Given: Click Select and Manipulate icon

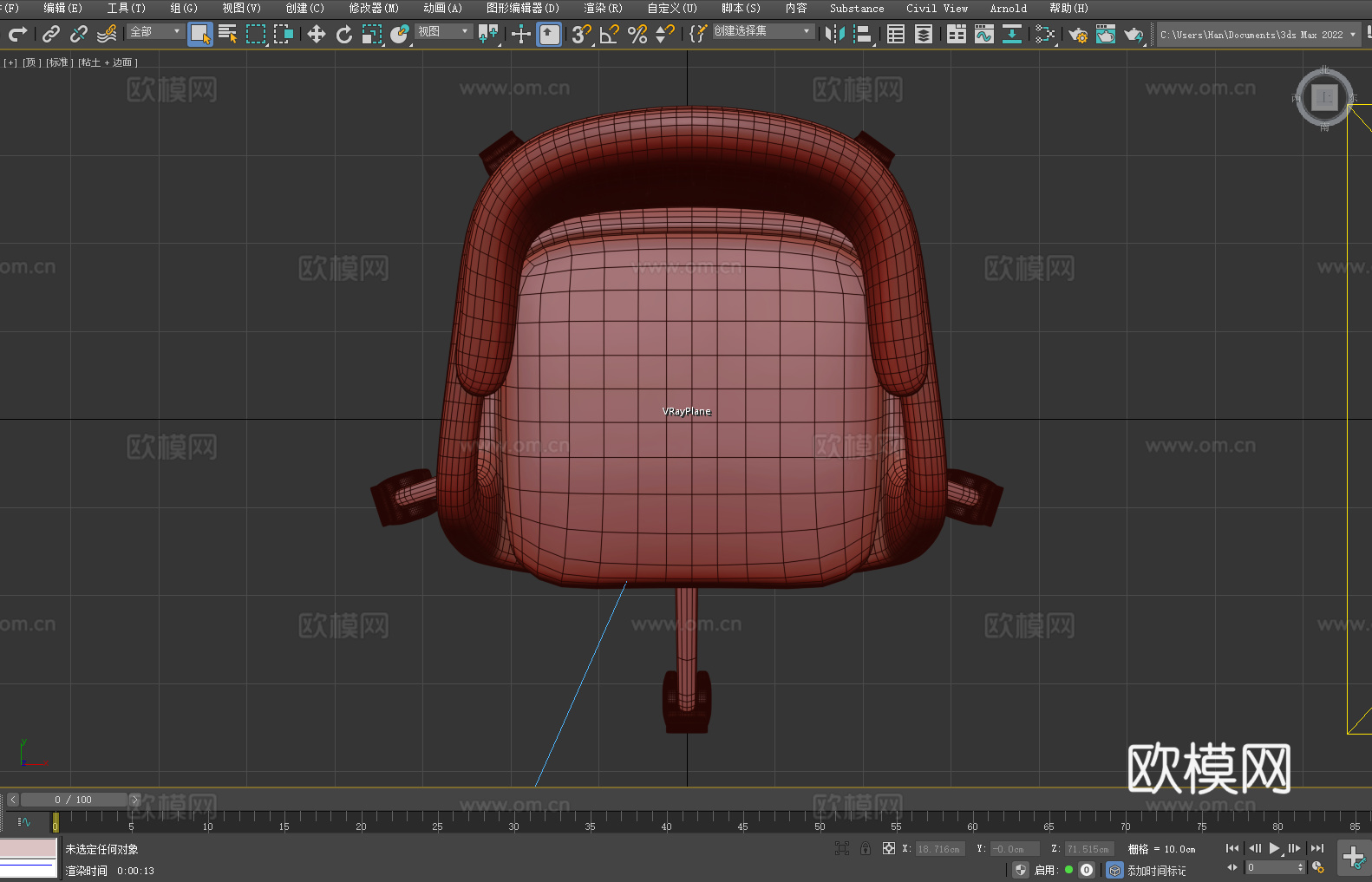Looking at the screenshot, I should (521, 34).
